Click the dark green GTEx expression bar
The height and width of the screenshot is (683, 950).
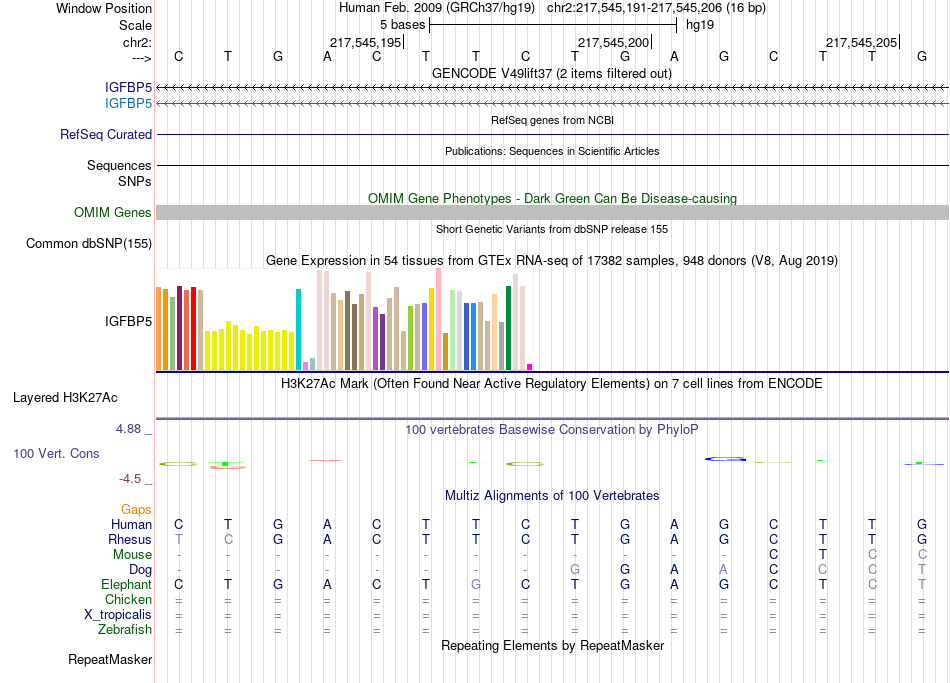click(x=508, y=328)
